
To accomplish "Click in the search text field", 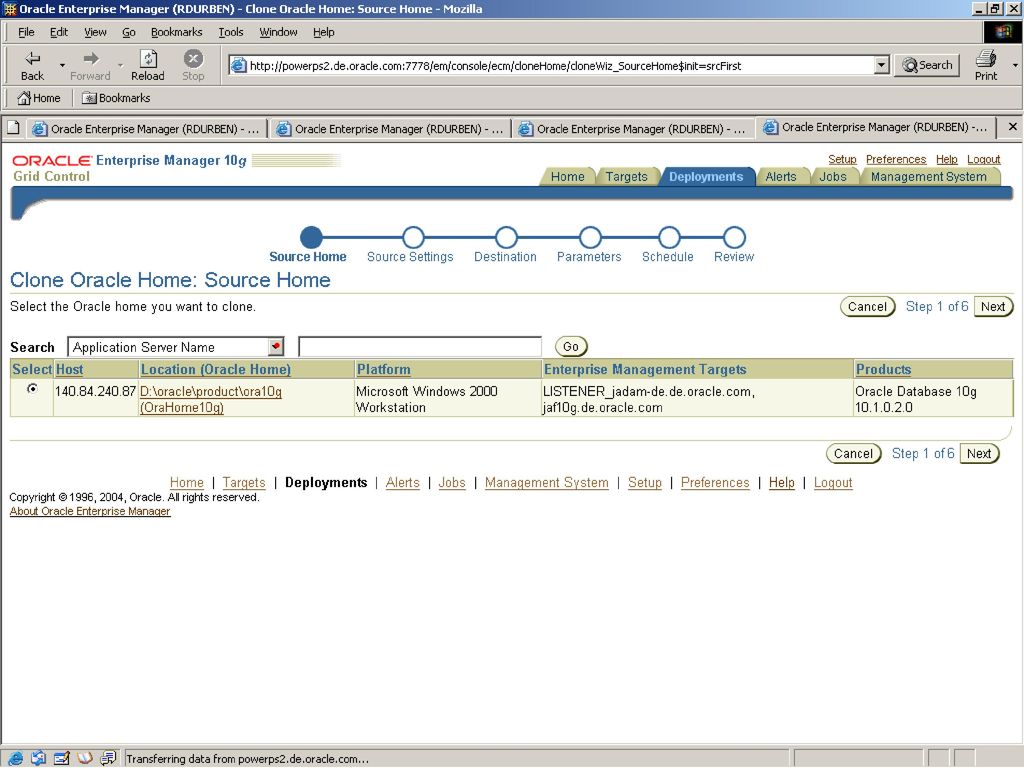I will point(420,347).
